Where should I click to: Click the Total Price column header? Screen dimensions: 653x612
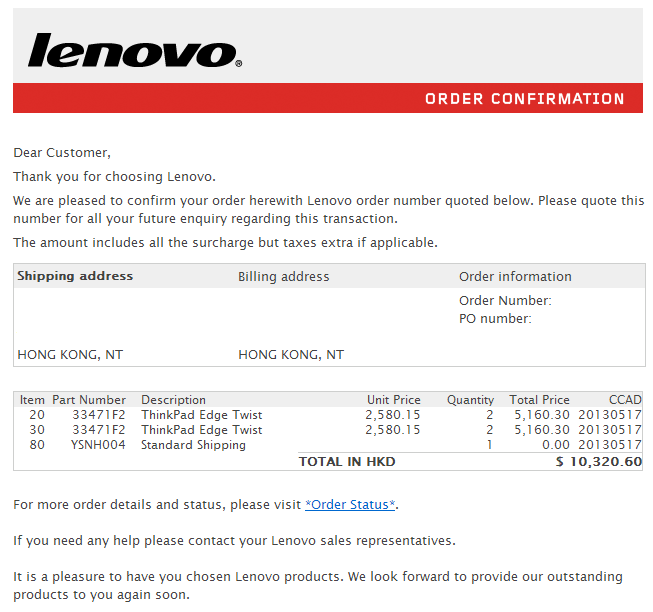tap(539, 400)
